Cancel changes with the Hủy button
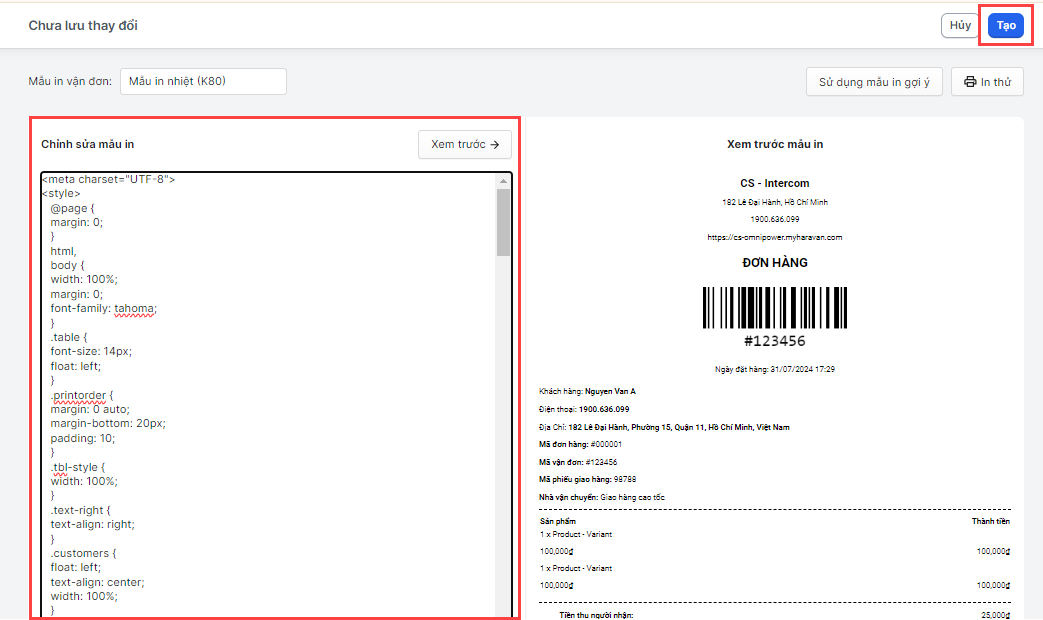This screenshot has width=1043, height=620. point(960,26)
